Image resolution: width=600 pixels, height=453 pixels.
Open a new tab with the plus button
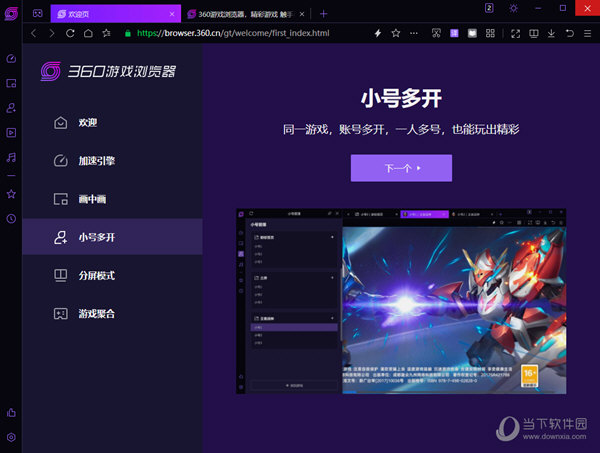pyautogui.click(x=323, y=14)
